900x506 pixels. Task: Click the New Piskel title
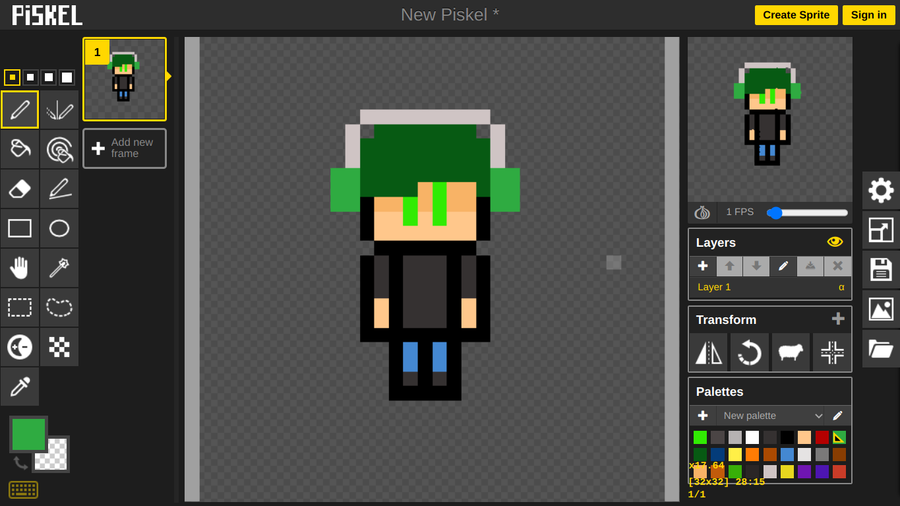pyautogui.click(x=450, y=15)
